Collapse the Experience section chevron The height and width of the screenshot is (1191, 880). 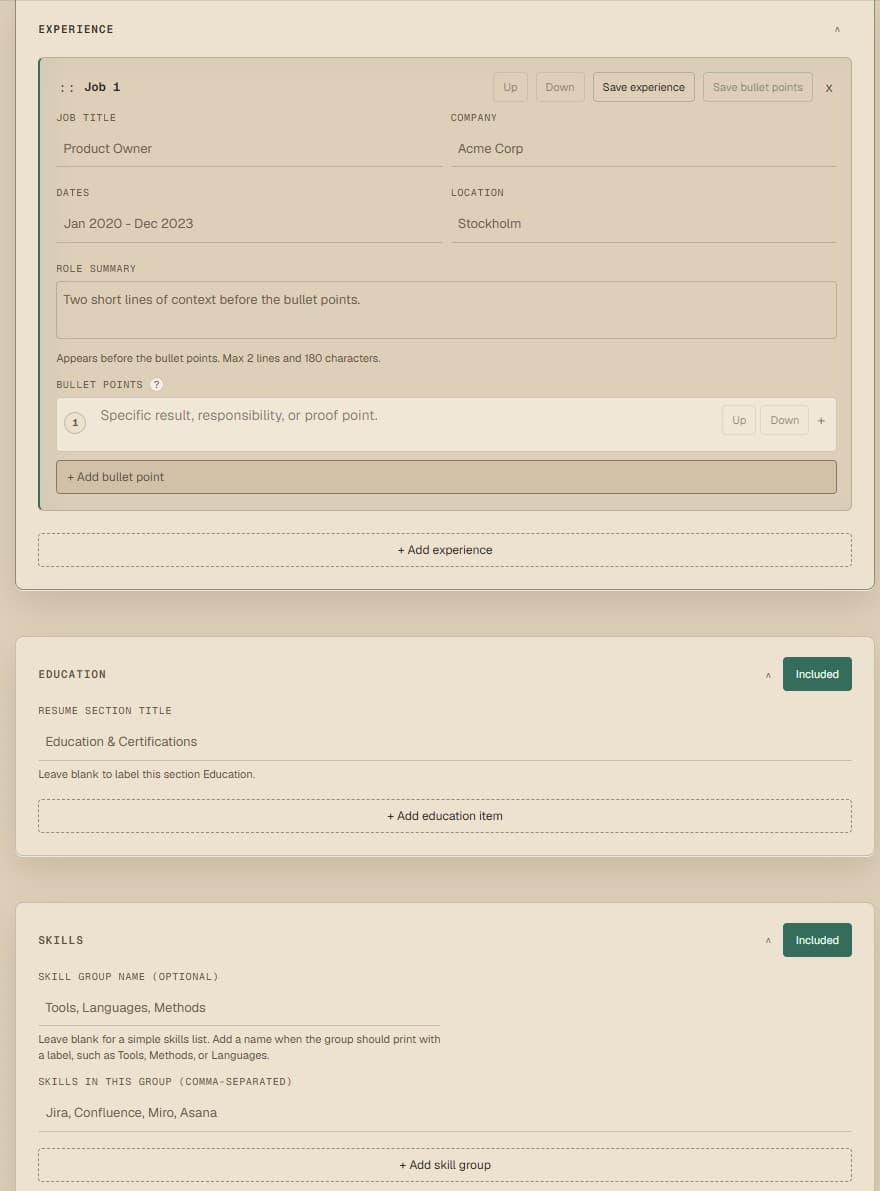point(837,30)
